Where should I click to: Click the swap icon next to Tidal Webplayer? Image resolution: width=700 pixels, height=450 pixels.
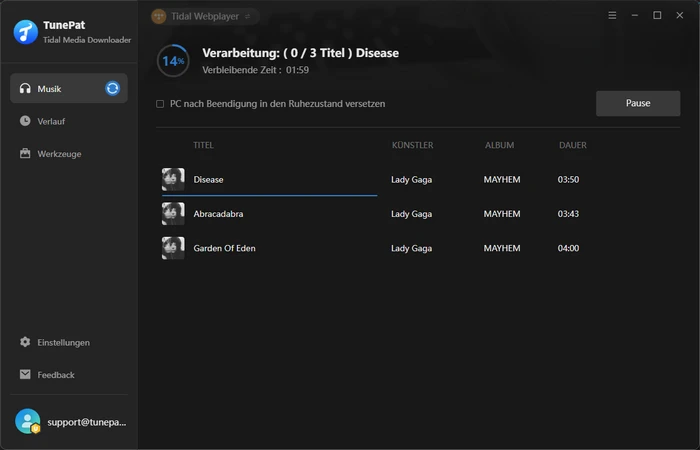[248, 17]
